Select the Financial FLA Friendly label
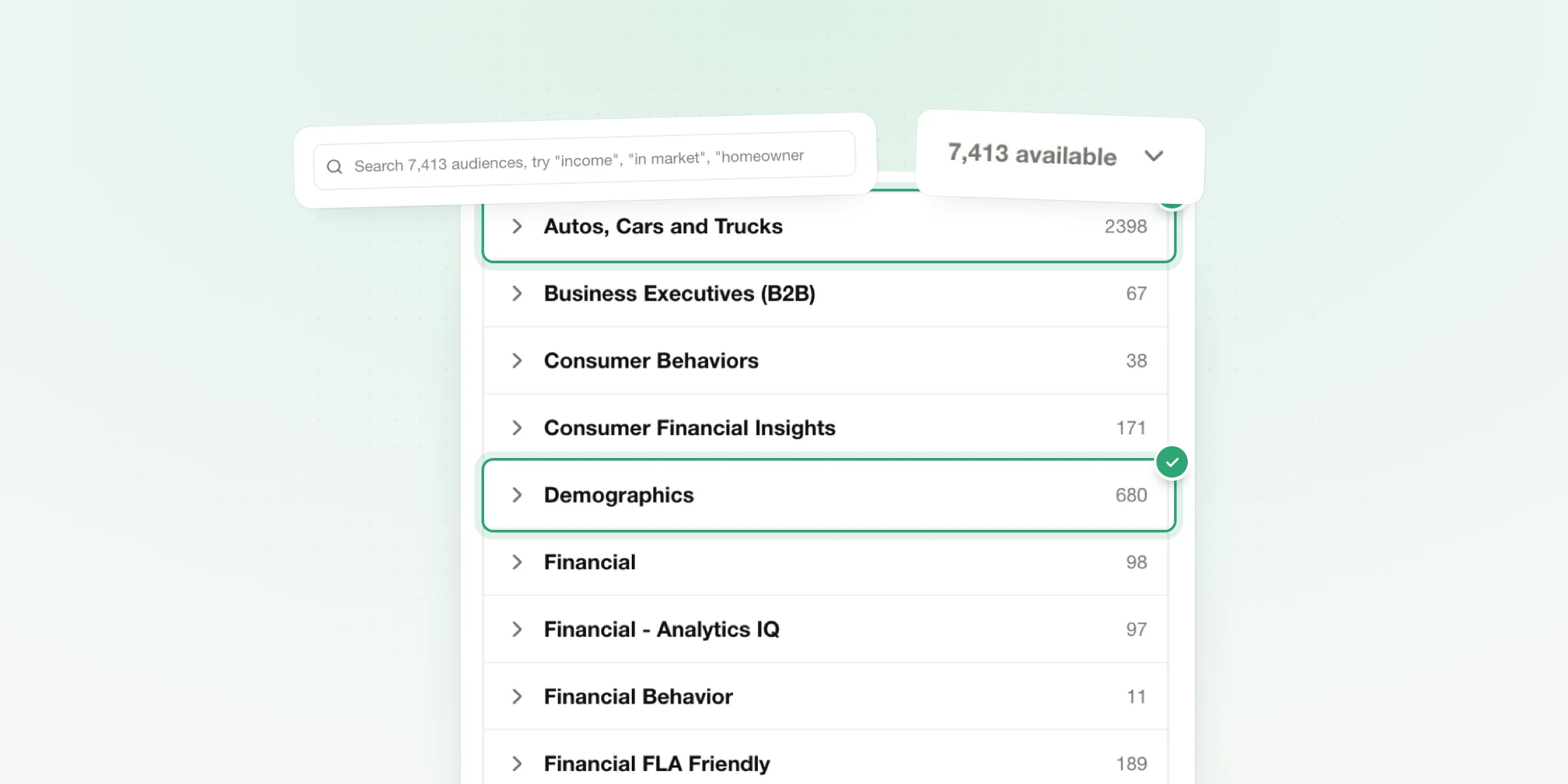 pyautogui.click(x=657, y=764)
